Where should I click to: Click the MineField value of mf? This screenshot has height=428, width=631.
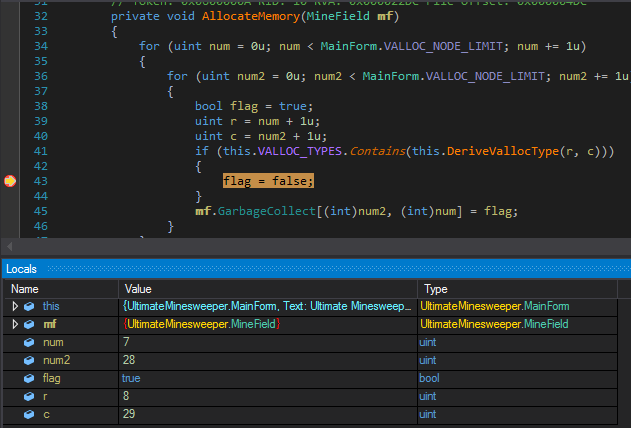[202, 324]
